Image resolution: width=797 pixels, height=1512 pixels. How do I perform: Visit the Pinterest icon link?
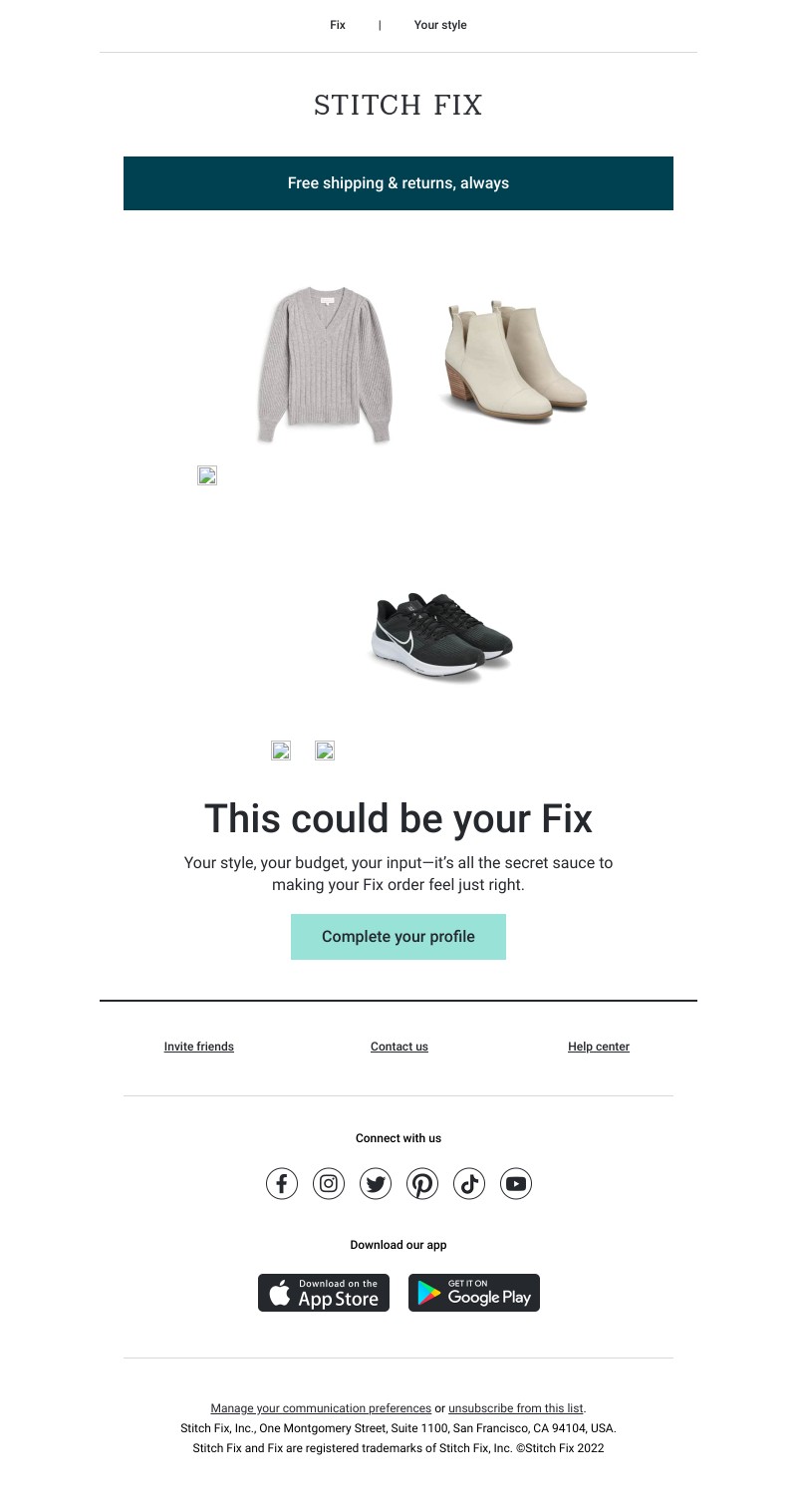pos(422,1184)
